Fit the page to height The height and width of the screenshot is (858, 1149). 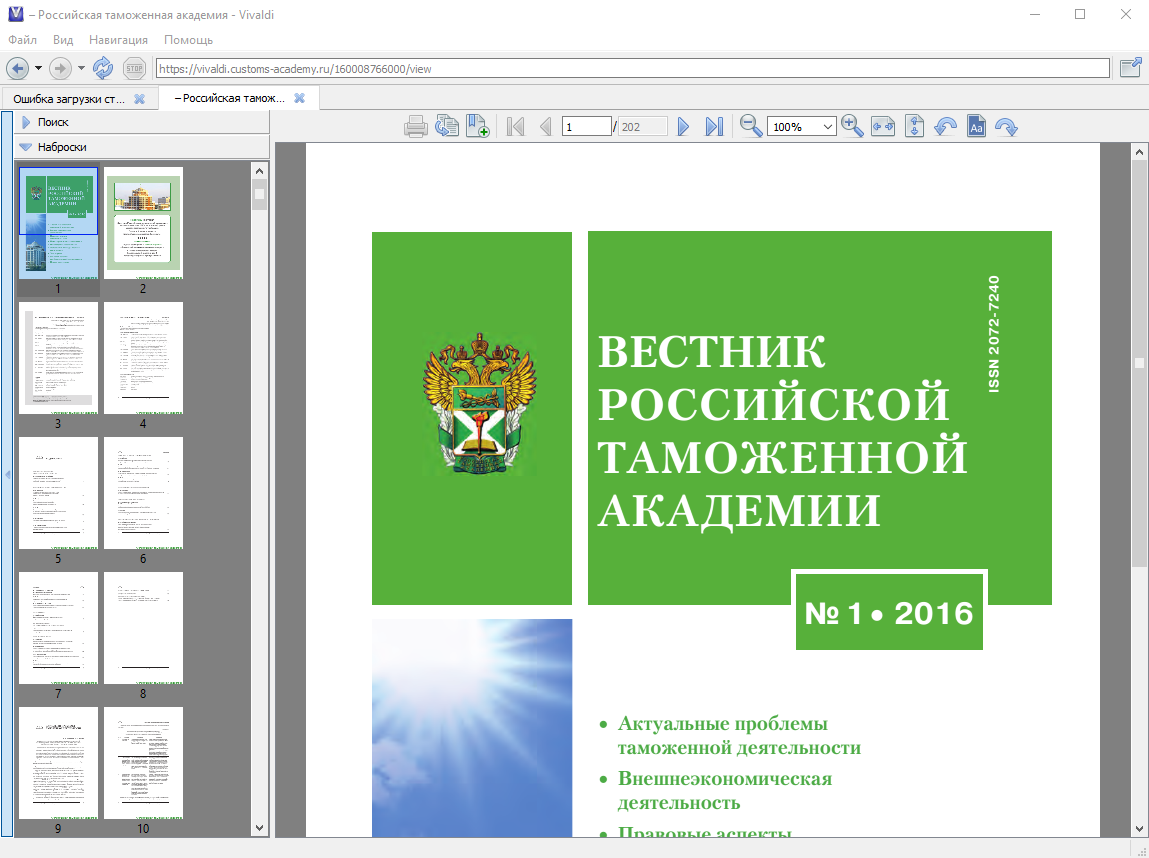[x=914, y=127]
